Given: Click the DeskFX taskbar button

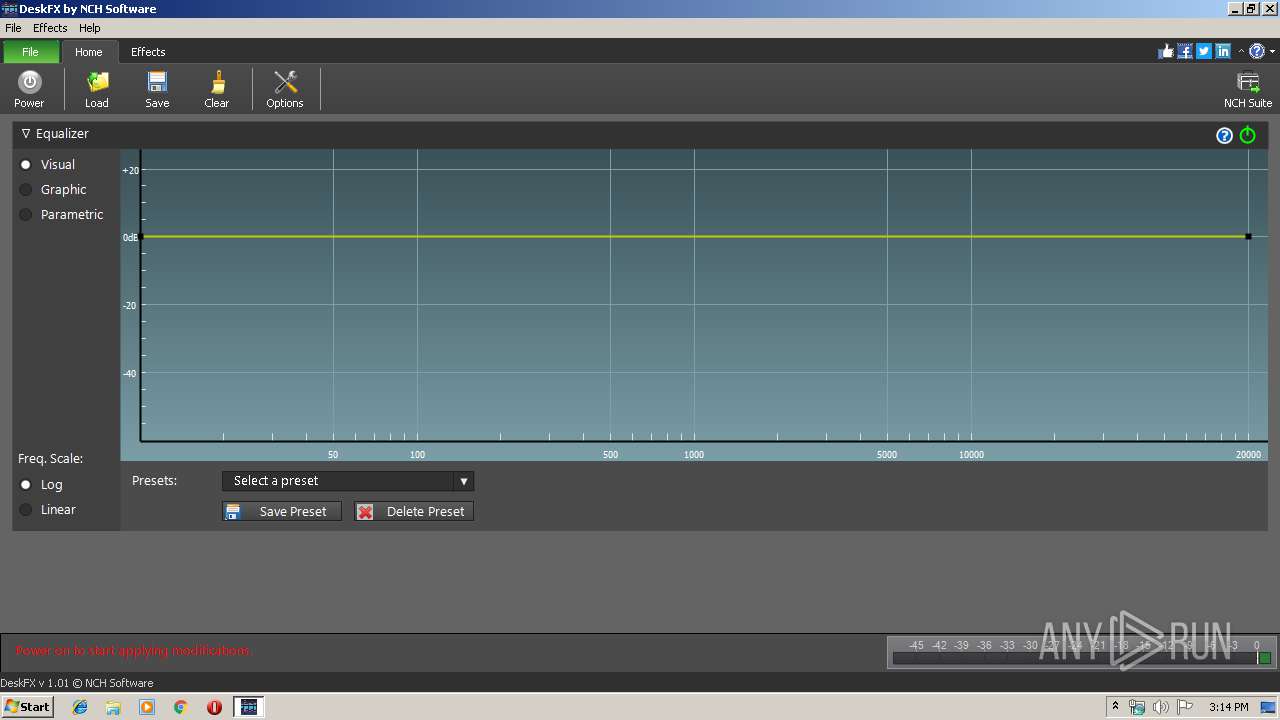Looking at the screenshot, I should point(249,707).
